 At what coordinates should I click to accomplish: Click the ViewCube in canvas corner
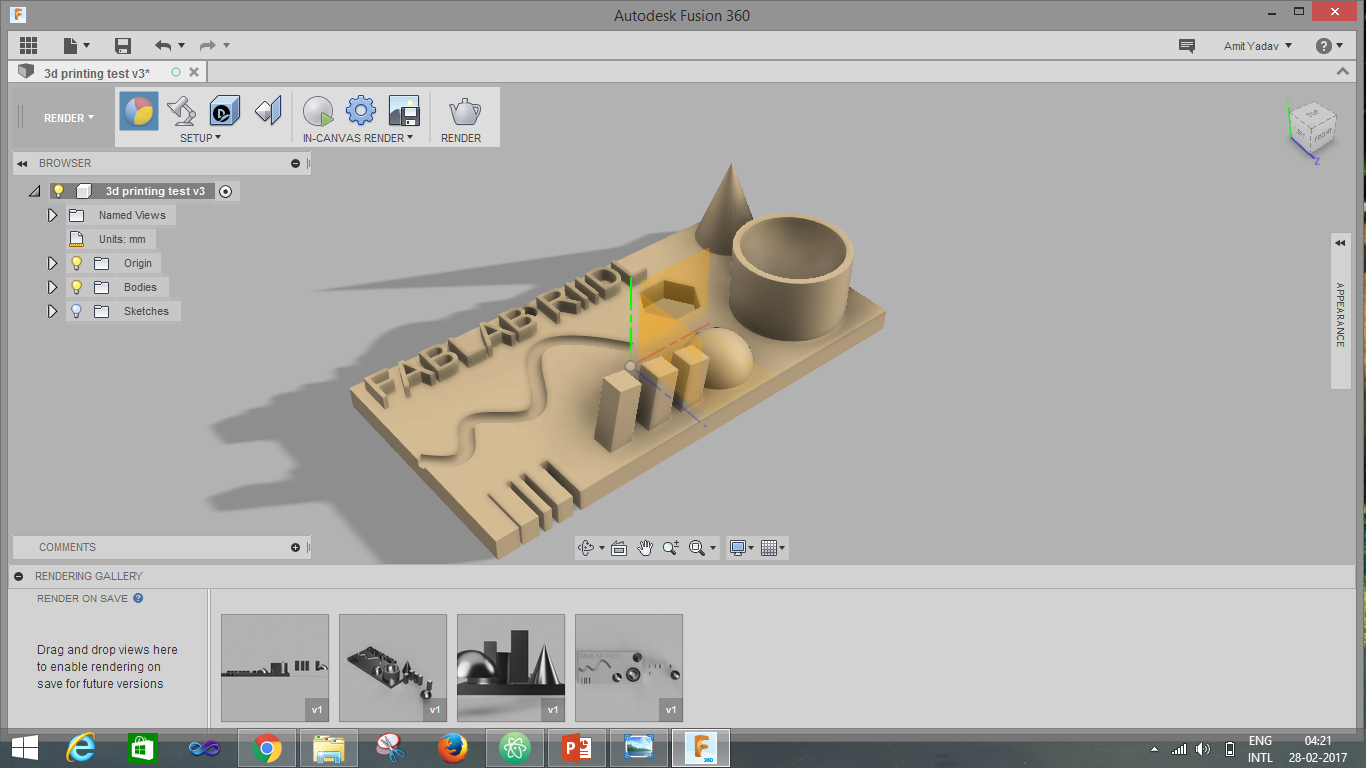[1310, 128]
